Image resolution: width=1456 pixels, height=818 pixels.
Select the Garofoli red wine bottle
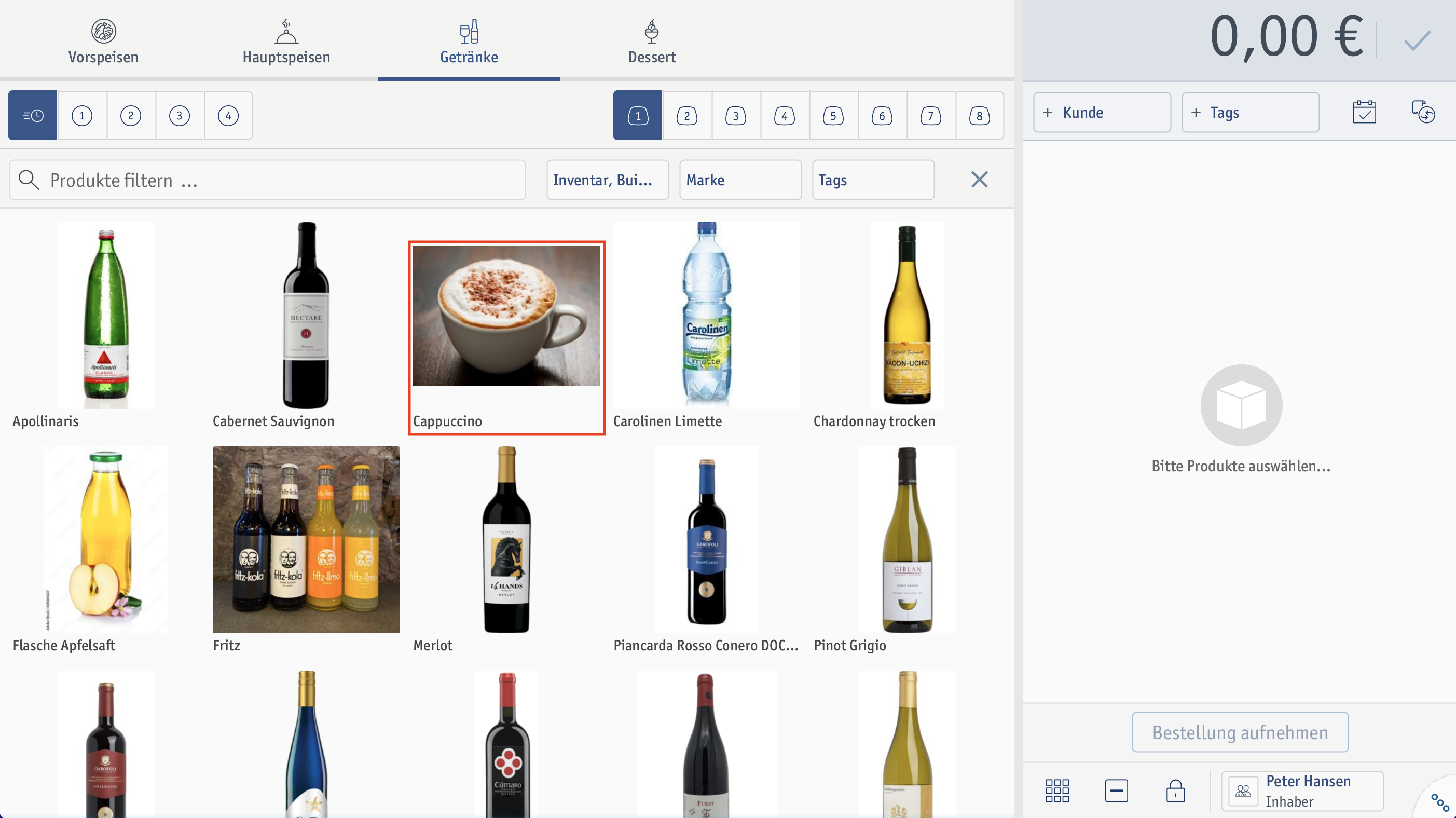coord(106,744)
